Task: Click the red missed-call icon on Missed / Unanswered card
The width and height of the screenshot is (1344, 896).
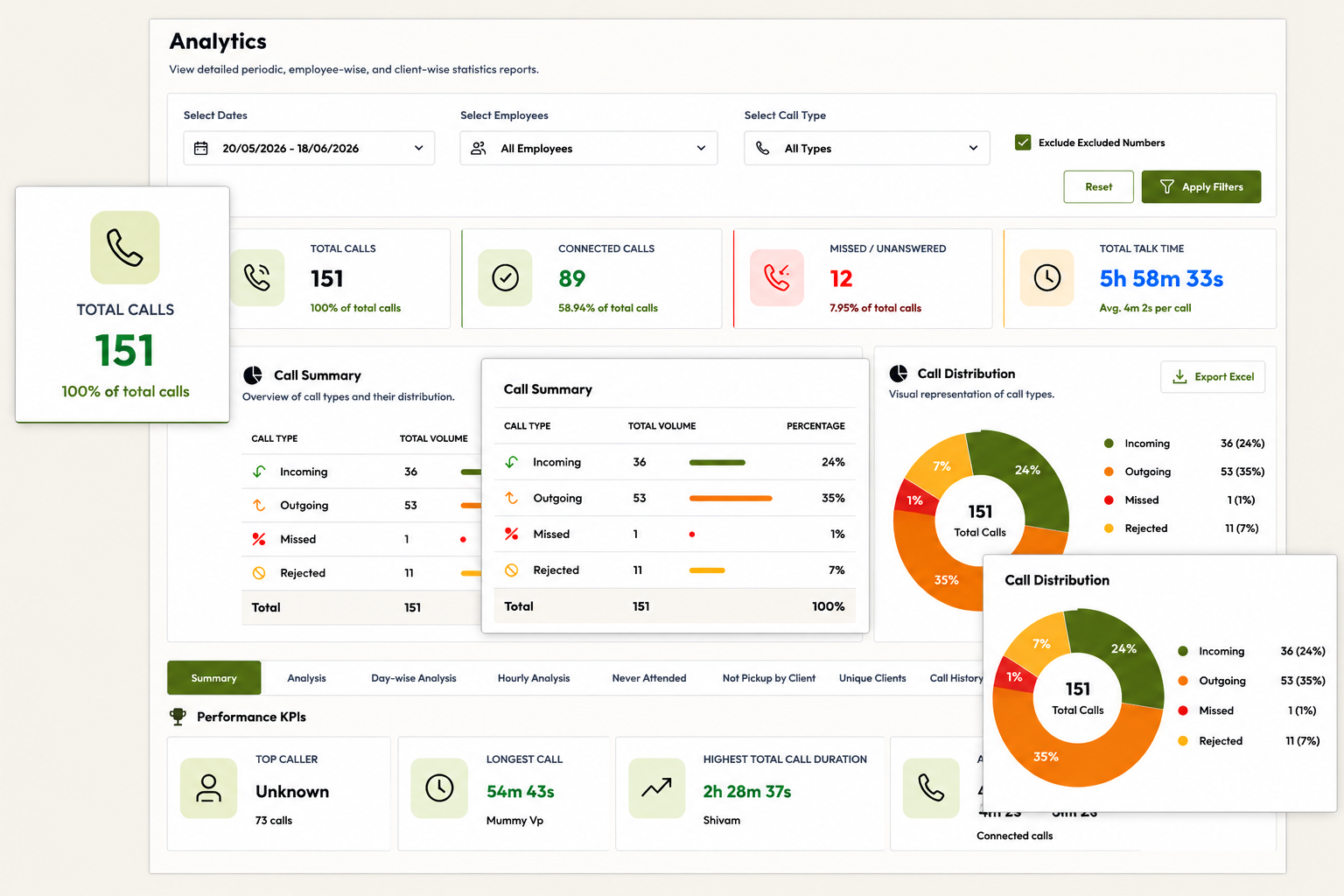Action: coord(777,277)
